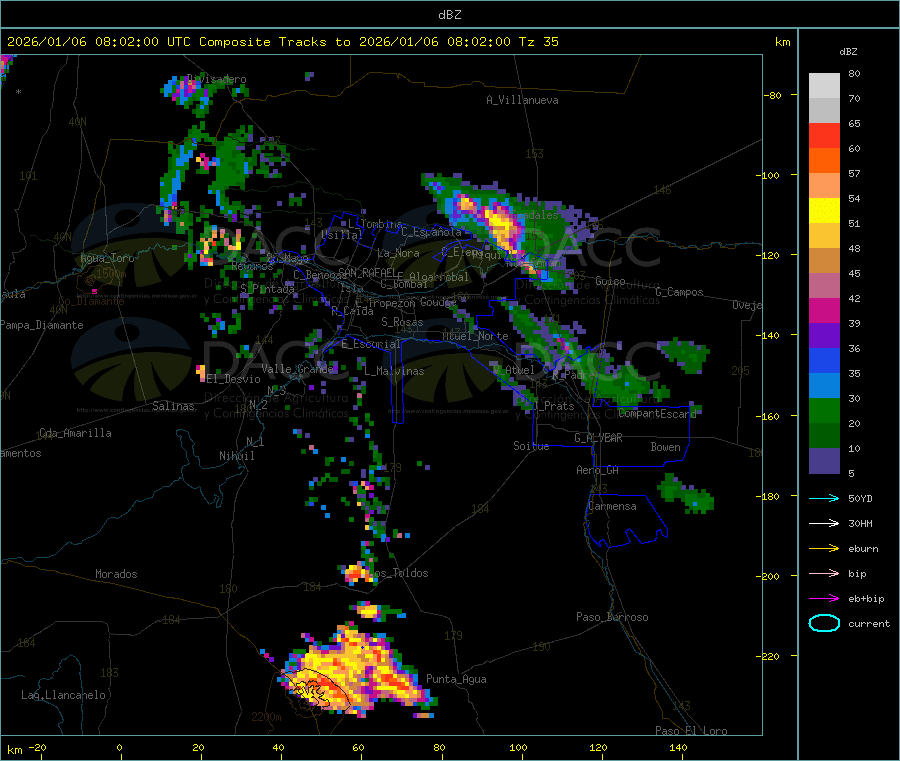Click the CompantEscard map label
900x761 pixels.
657,413
